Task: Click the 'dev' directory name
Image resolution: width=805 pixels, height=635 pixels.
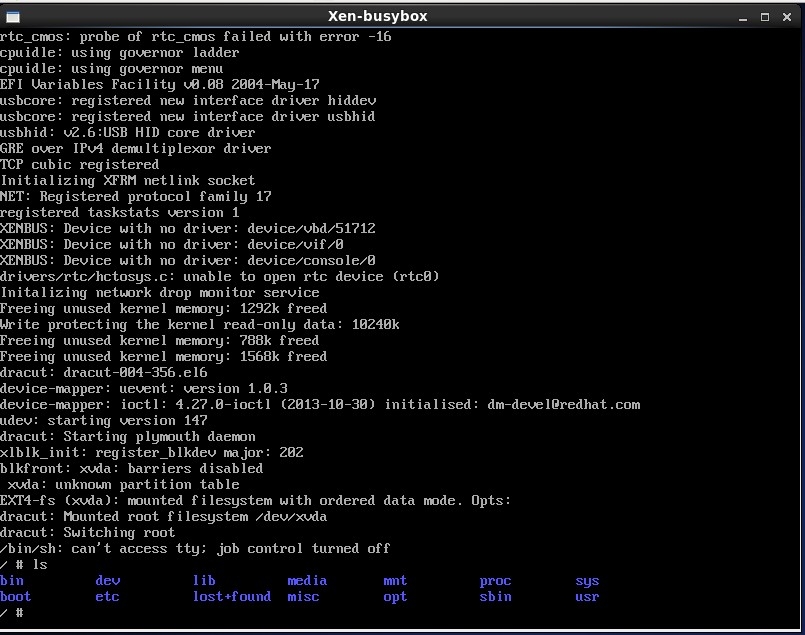Action: click(x=107, y=580)
